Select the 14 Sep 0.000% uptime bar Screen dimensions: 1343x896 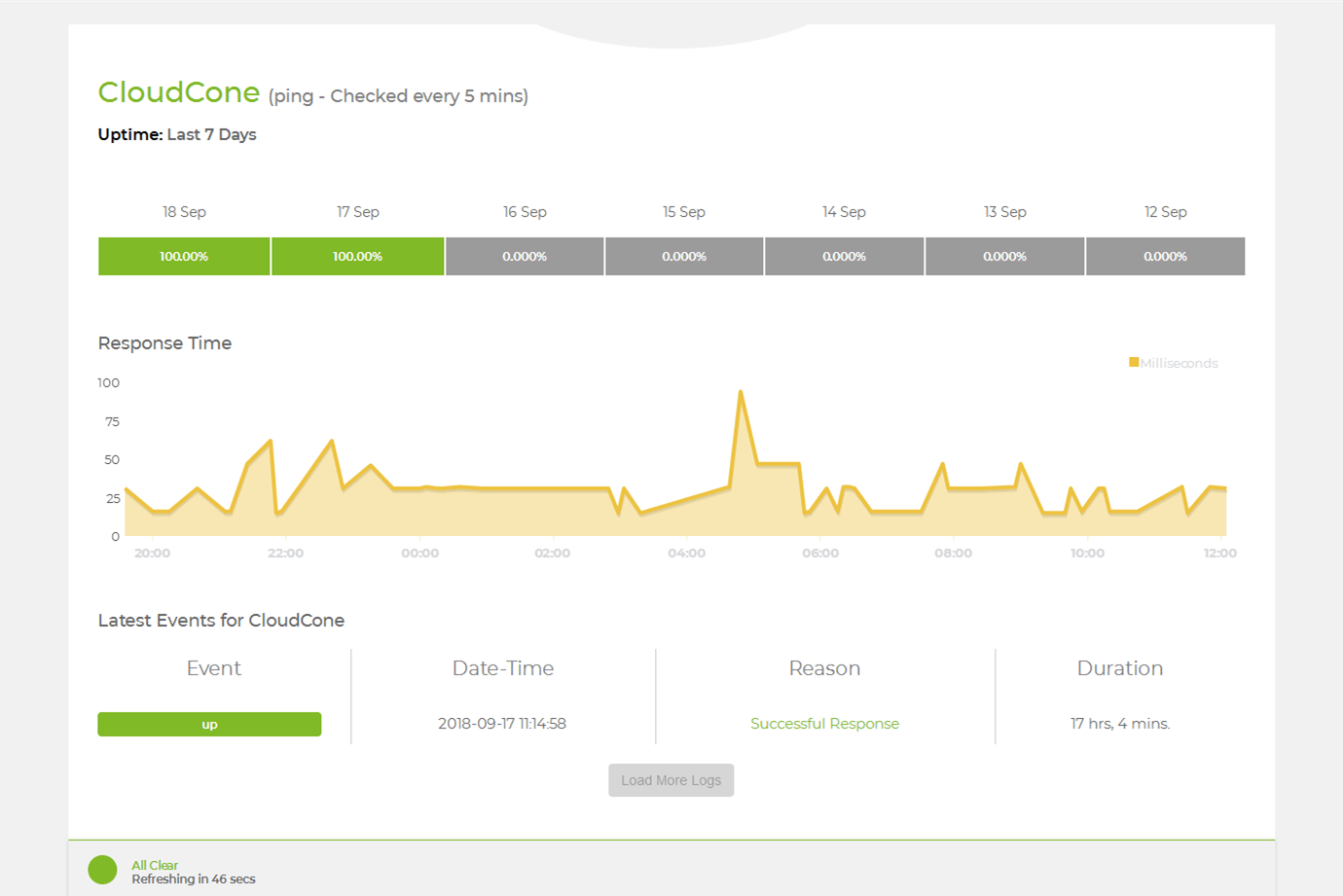coord(844,257)
